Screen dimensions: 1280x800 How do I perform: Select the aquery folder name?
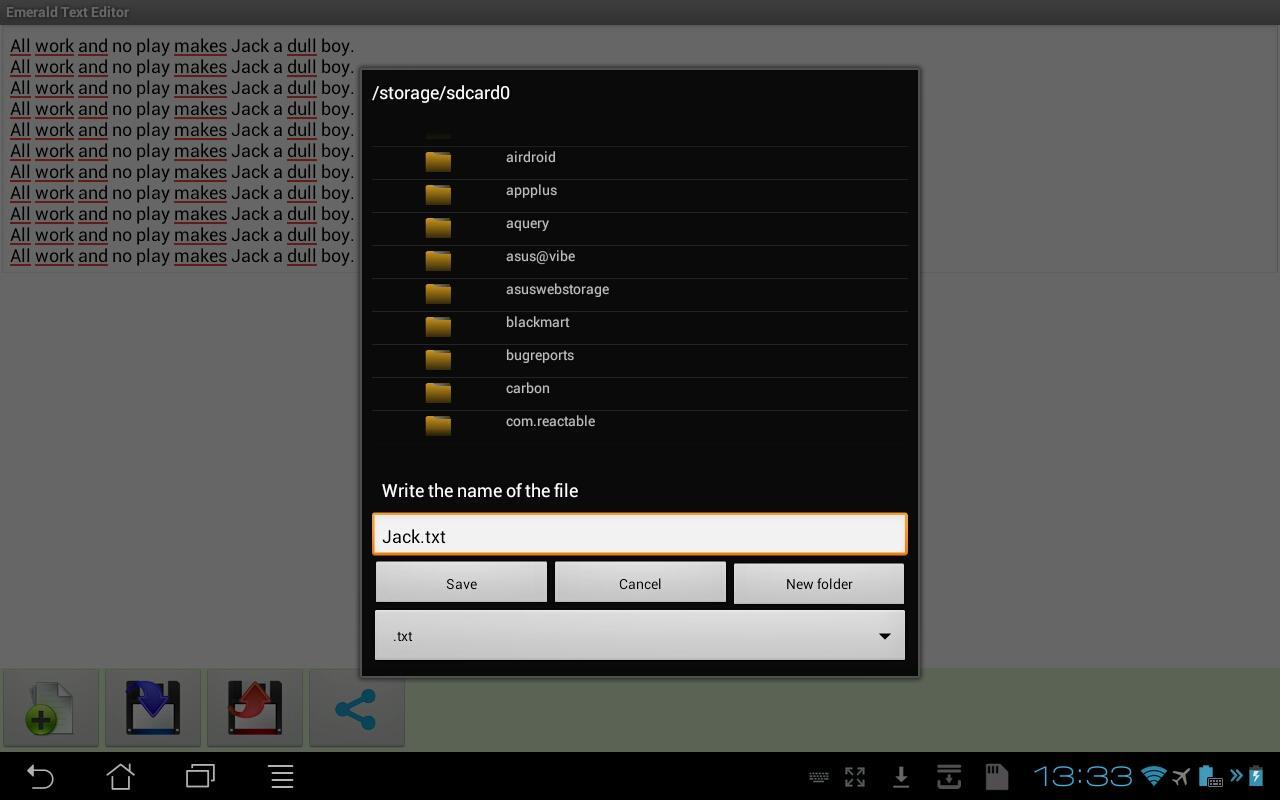528,223
